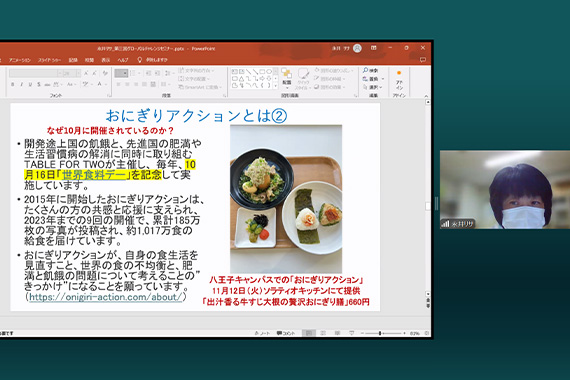Screen dimensions: 570x380
Task: Expand the shapes gallery more arrow
Action: pos(276,86)
